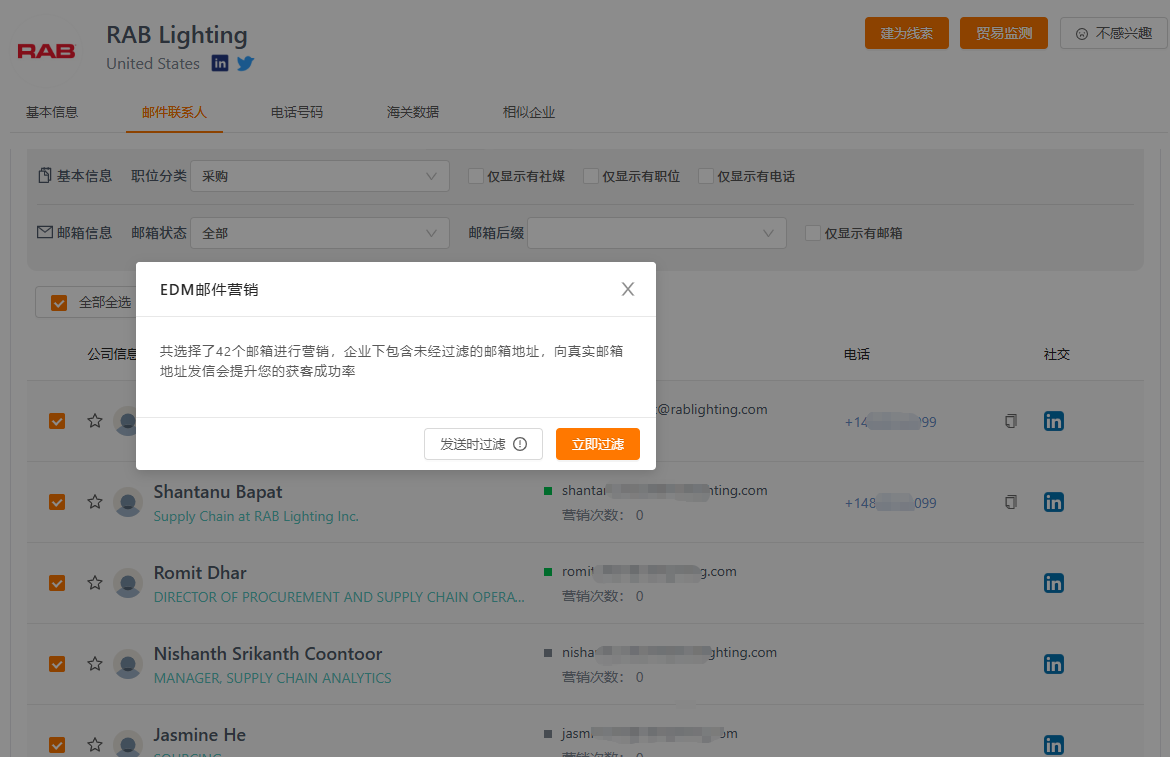Click the orange 立即过滤 button
The image size is (1170, 757).
pos(598,444)
